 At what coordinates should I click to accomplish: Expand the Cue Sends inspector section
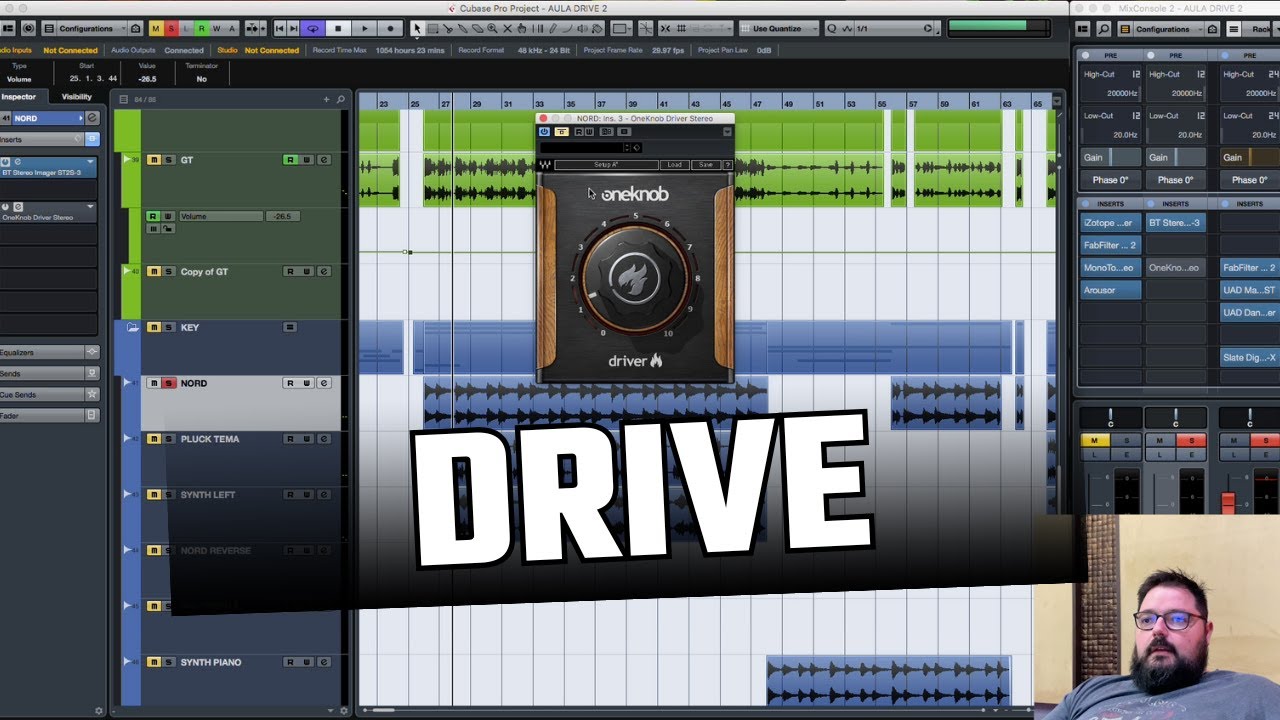coord(49,394)
